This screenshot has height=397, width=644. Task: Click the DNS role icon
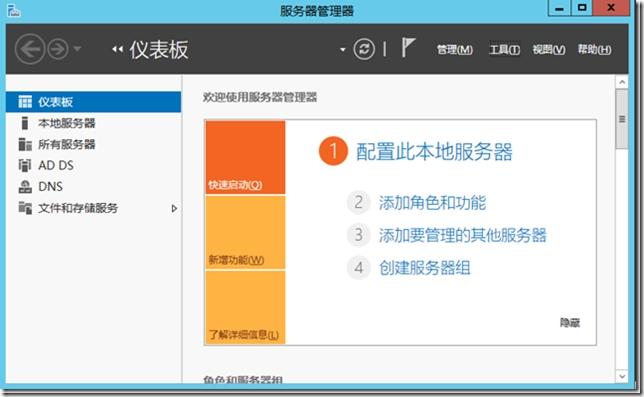pyautogui.click(x=25, y=187)
